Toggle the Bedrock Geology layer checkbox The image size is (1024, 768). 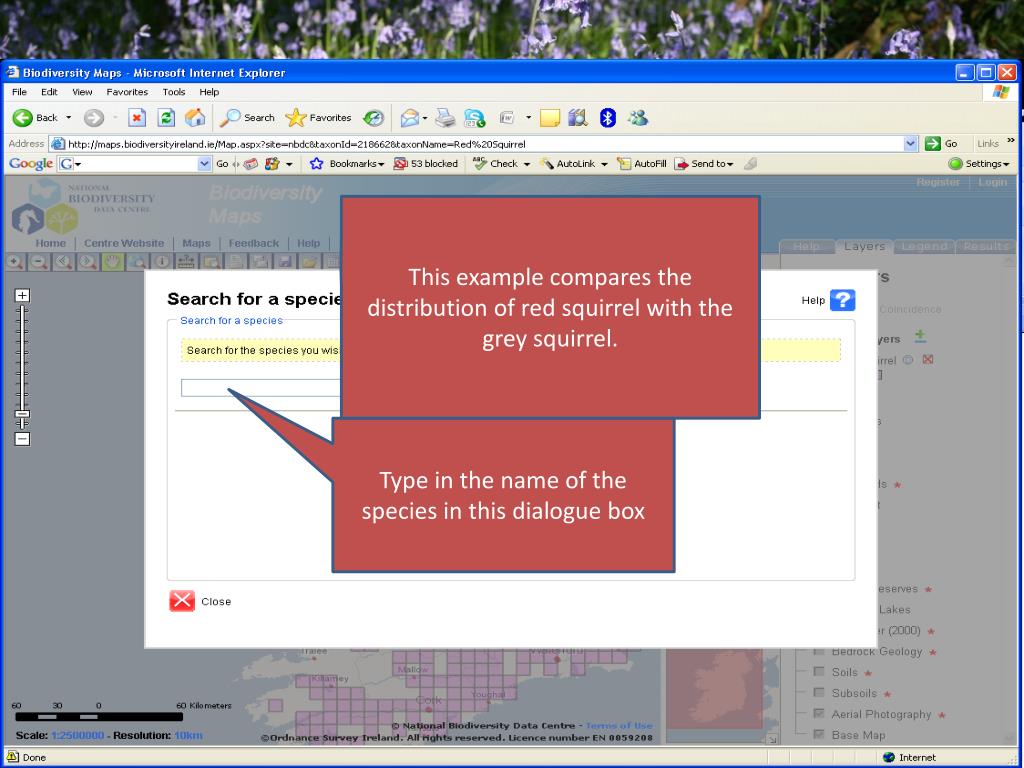coord(818,651)
